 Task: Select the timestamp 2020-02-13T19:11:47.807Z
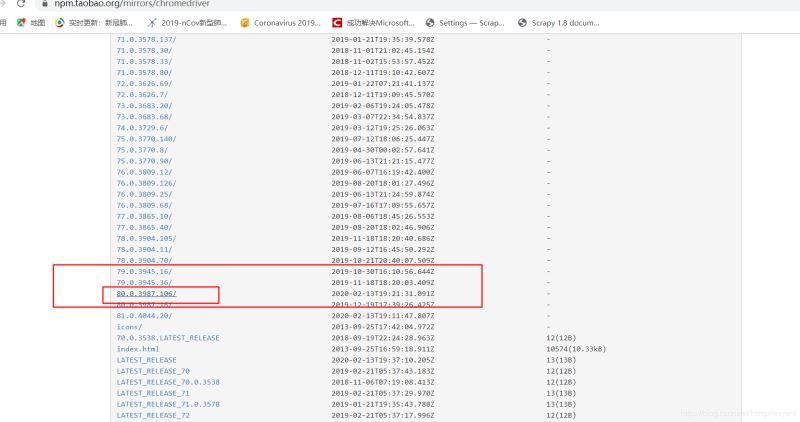coord(383,316)
